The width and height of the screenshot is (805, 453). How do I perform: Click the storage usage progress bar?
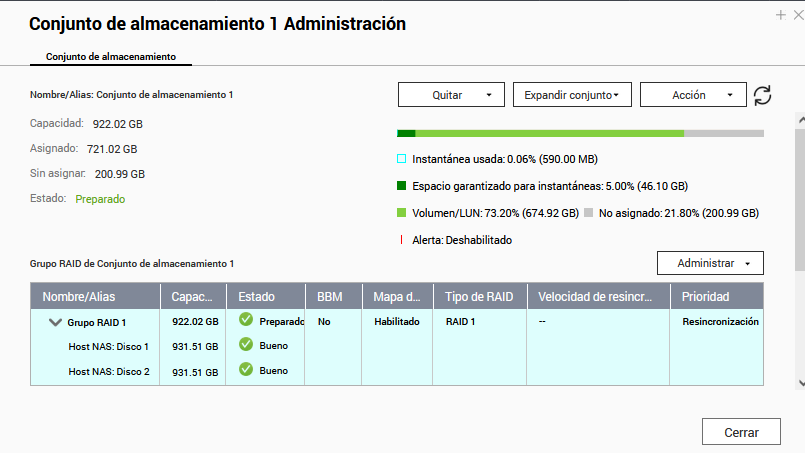[x=580, y=133]
